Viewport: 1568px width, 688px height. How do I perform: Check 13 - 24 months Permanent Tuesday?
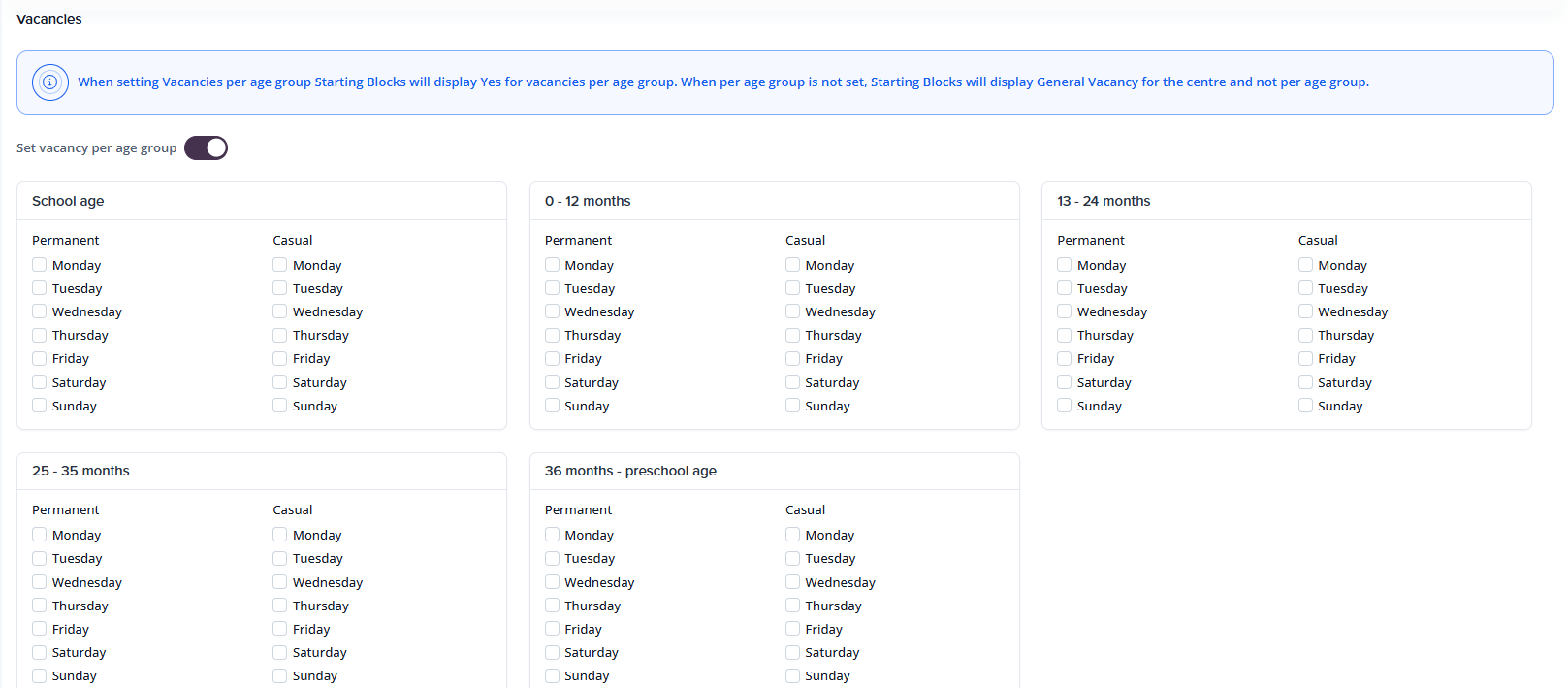pos(1065,288)
